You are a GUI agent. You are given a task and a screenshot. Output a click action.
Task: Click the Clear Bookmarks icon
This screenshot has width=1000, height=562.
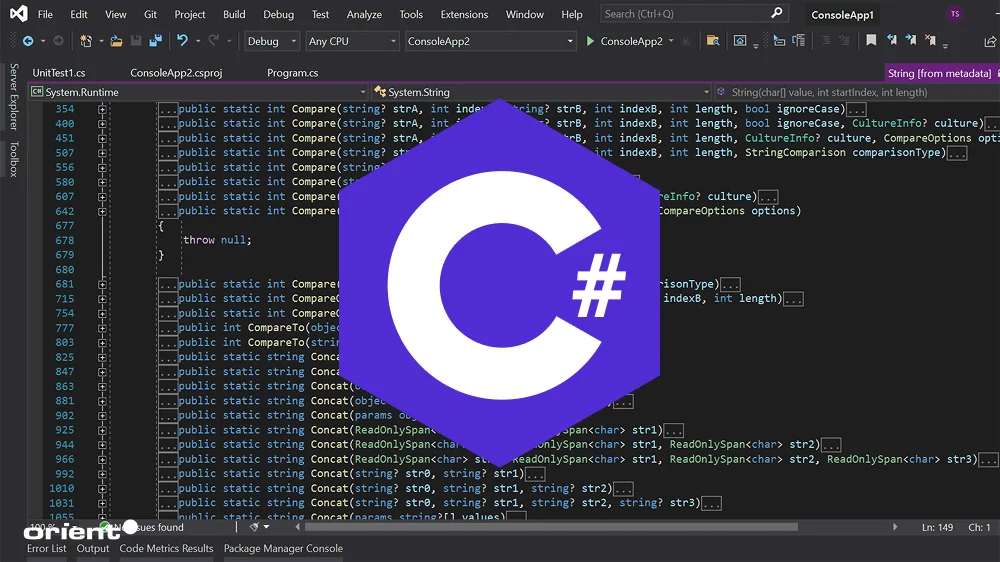(930, 41)
